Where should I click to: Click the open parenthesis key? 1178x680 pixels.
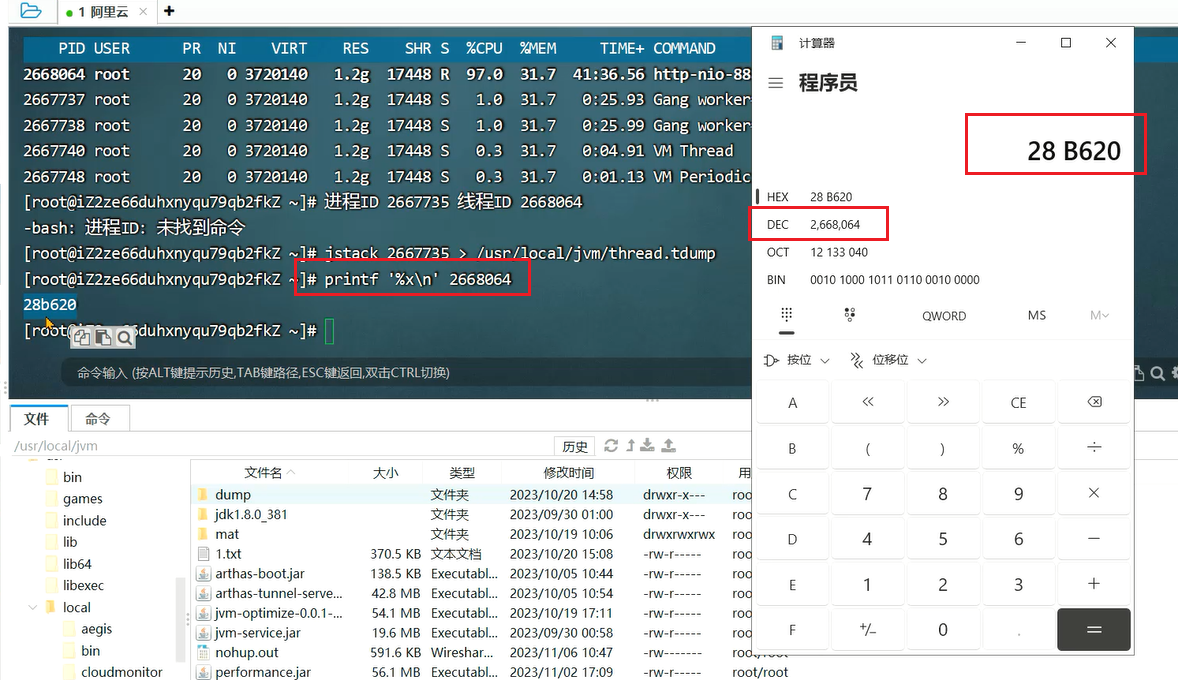[x=868, y=448]
